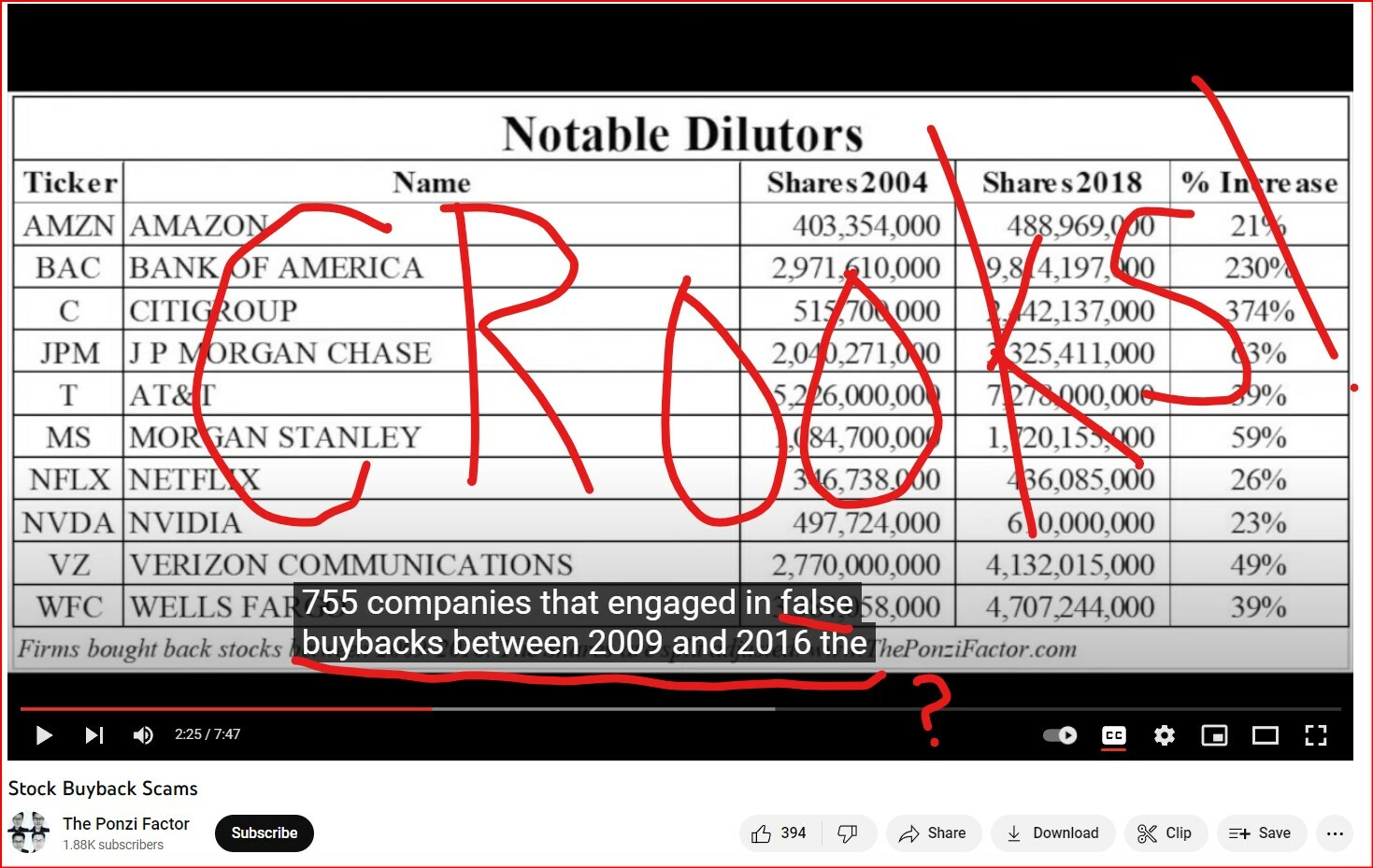This screenshot has width=1373, height=868.
Task: Create a Clip from the video
Action: pos(1165,833)
